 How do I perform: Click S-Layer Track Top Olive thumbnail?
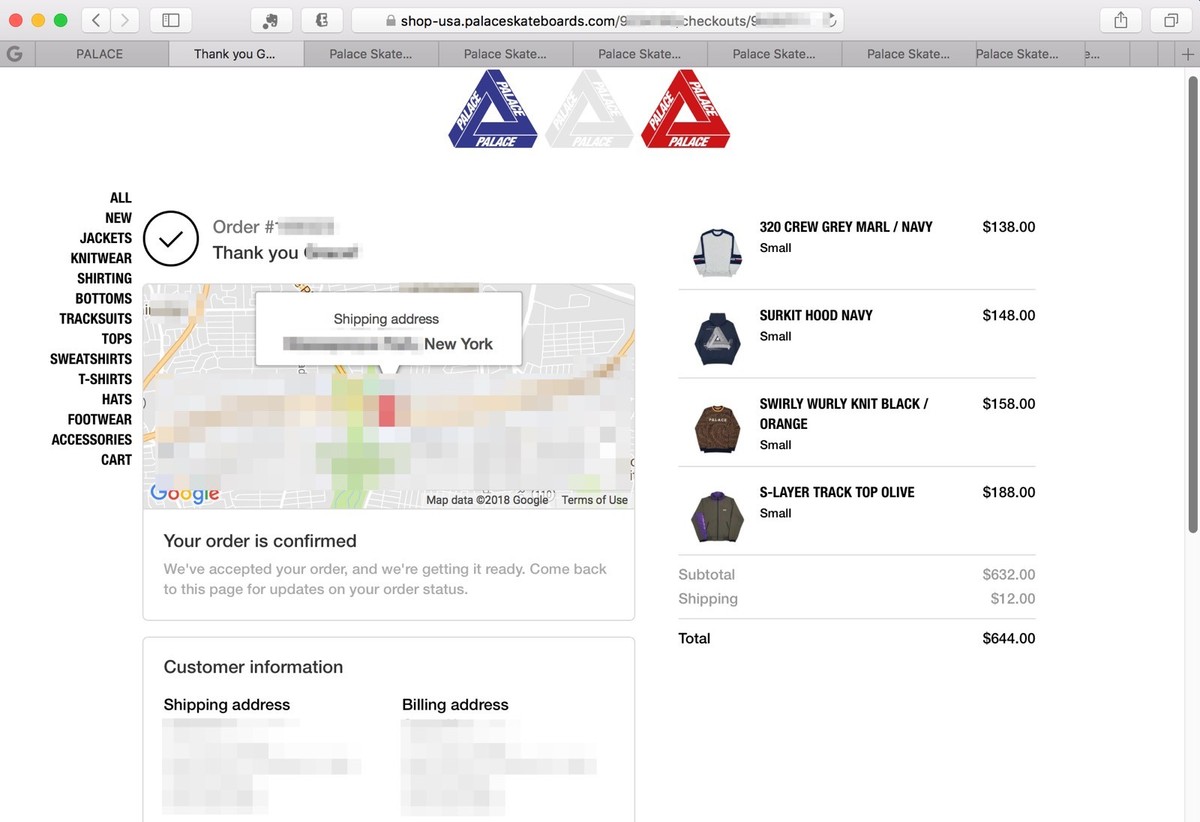pos(717,517)
